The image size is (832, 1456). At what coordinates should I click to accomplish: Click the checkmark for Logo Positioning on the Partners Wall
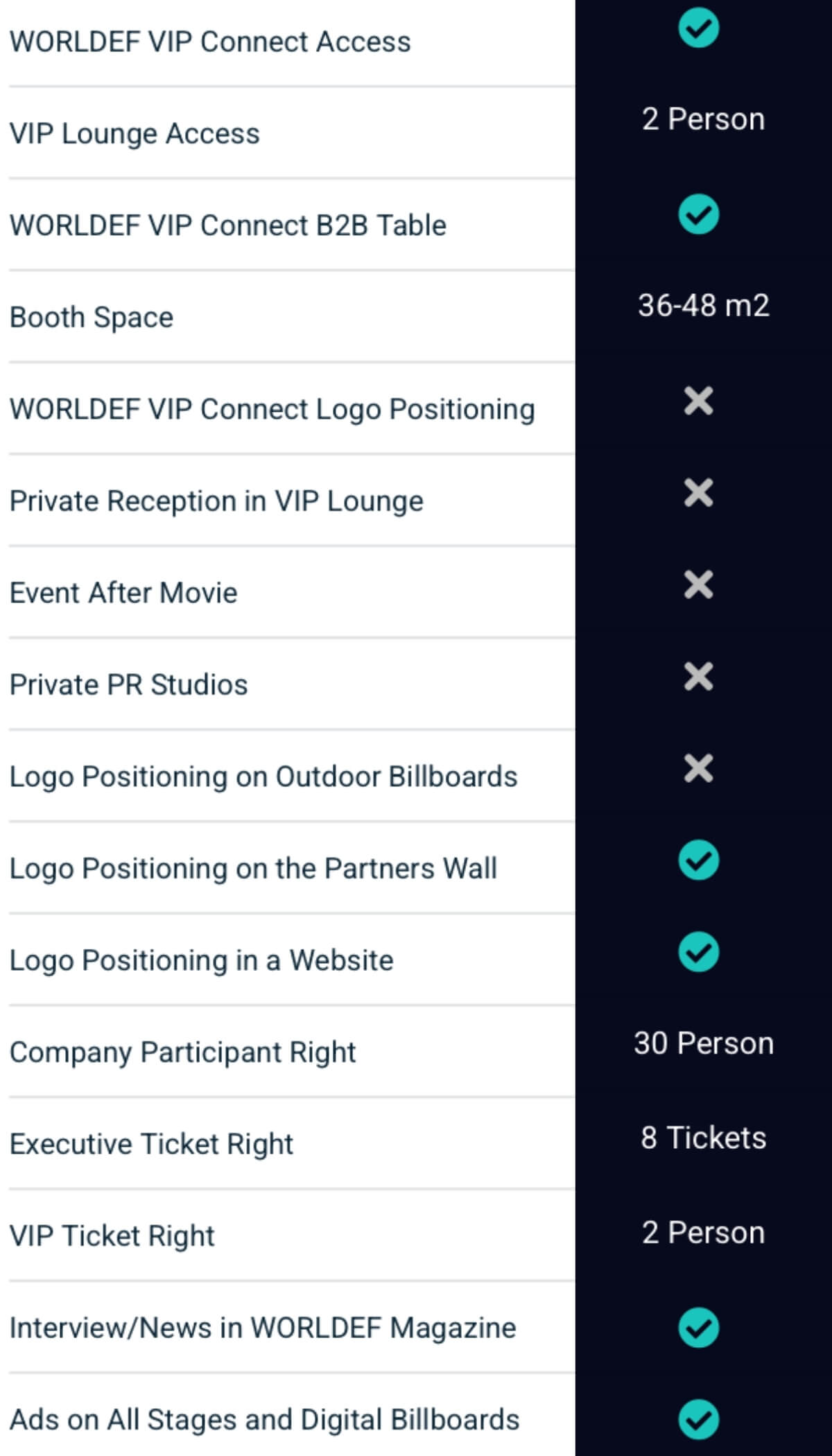click(698, 860)
